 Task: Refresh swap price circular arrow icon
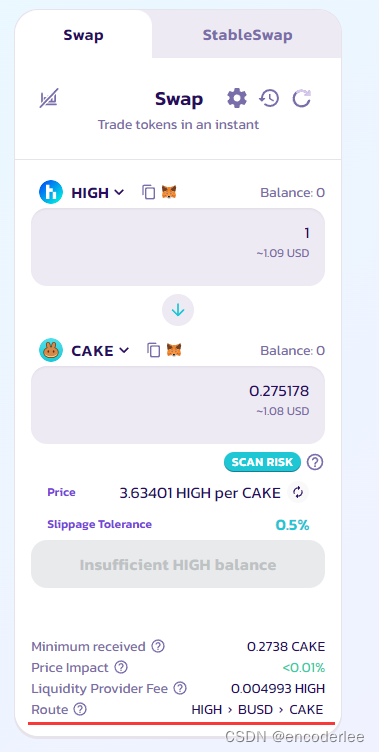(x=302, y=99)
